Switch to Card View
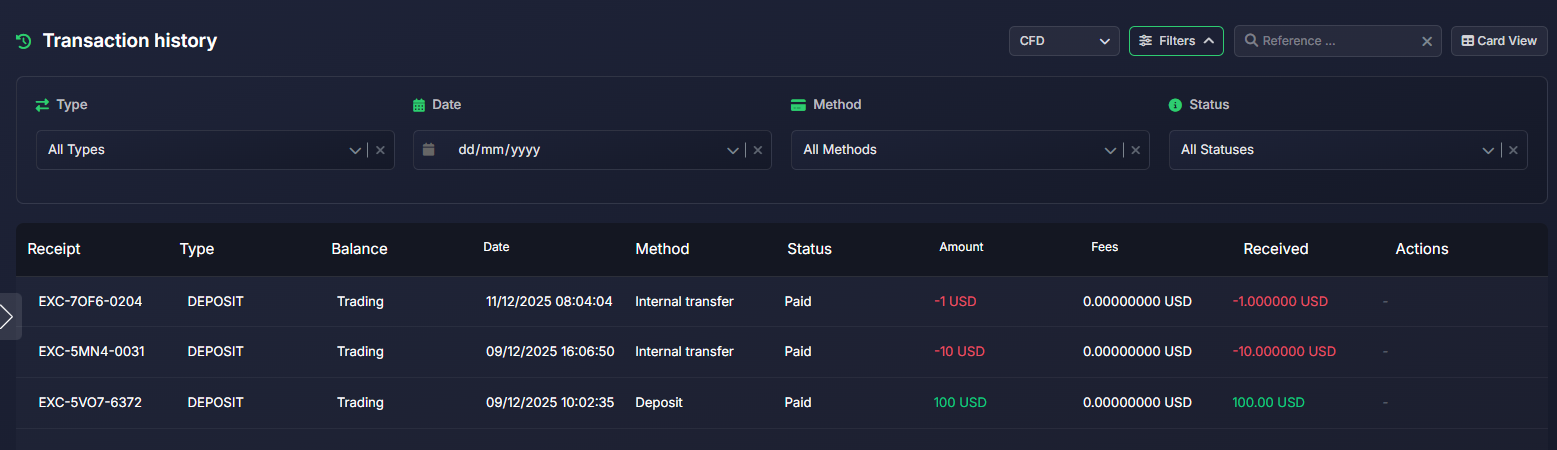This screenshot has height=450, width=1557. pyautogui.click(x=1499, y=41)
